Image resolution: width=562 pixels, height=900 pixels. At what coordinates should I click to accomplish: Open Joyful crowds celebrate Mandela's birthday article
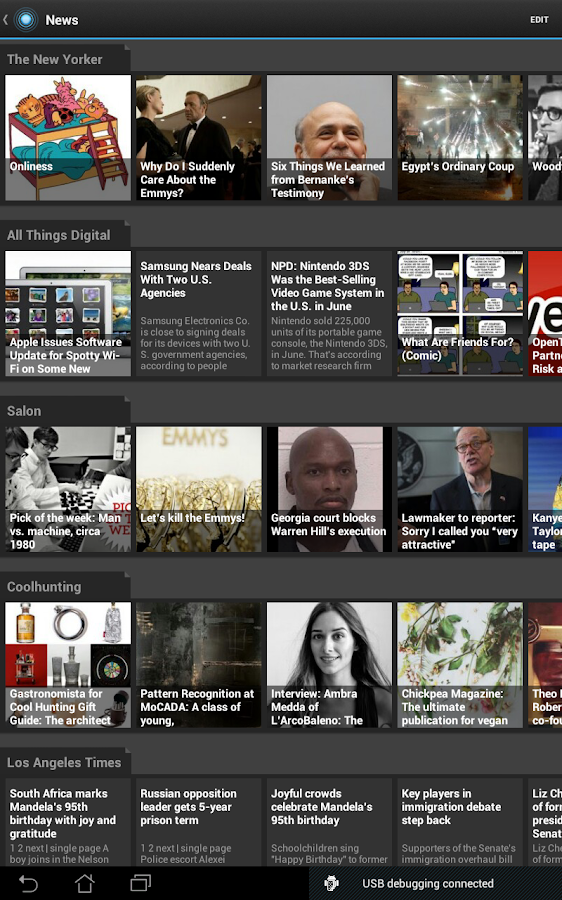[330, 822]
